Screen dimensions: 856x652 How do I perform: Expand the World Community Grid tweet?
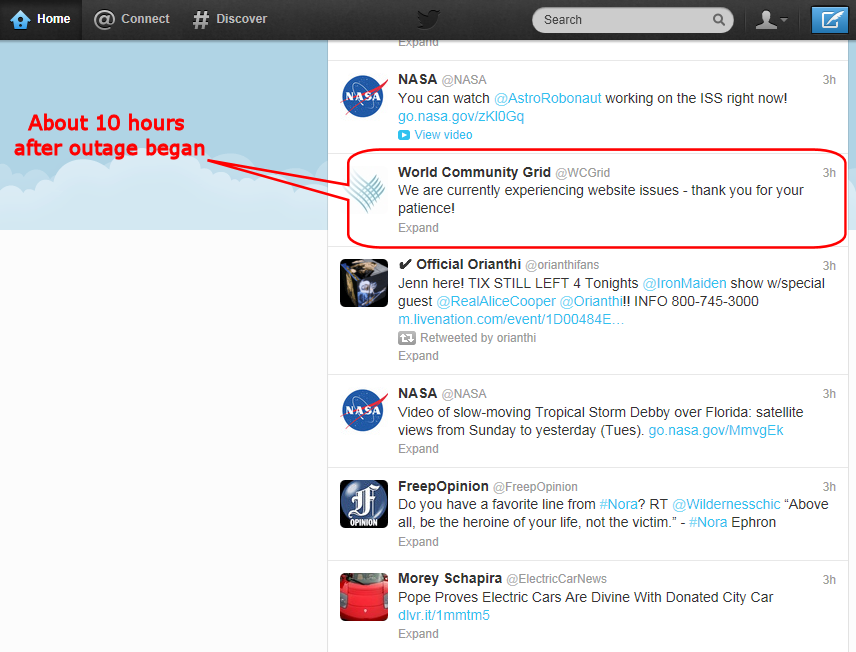tap(418, 228)
